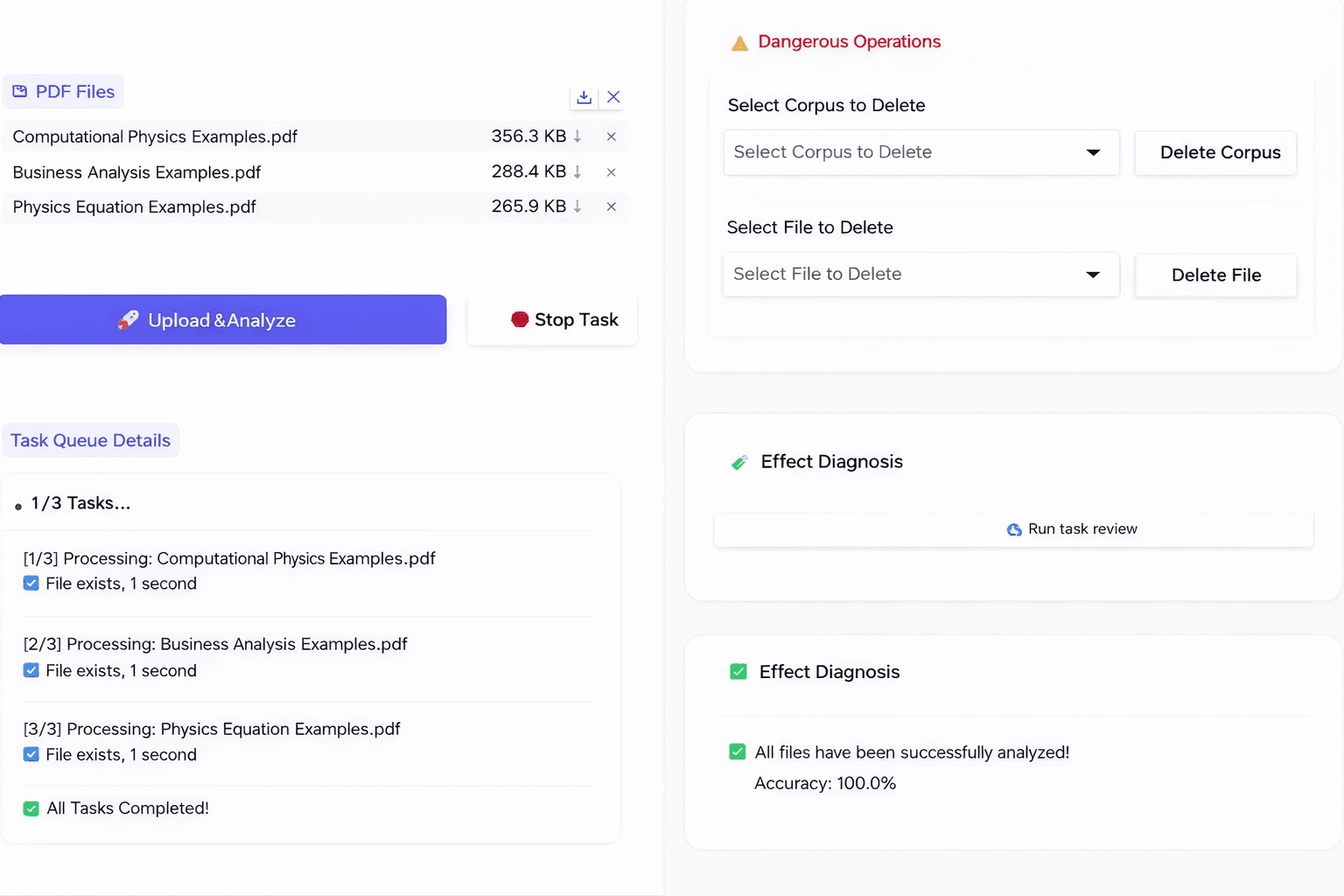Select the PDF Files tab label
Image resolution: width=1344 pixels, height=896 pixels.
[63, 92]
